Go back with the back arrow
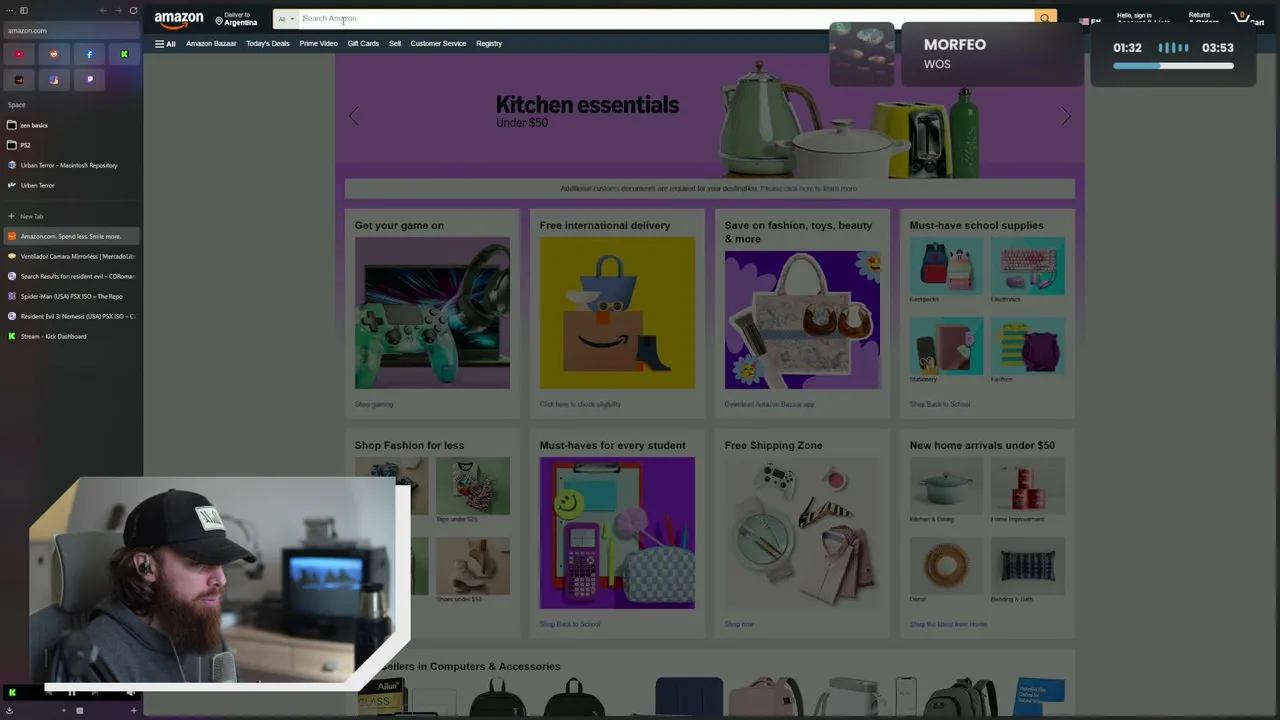Screen dimensions: 1280x720 pos(103,10)
